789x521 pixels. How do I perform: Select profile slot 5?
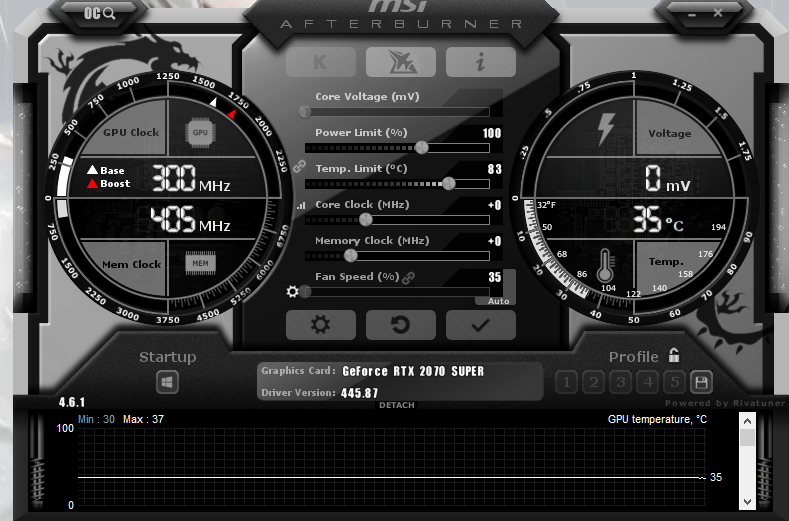pyautogui.click(x=675, y=383)
